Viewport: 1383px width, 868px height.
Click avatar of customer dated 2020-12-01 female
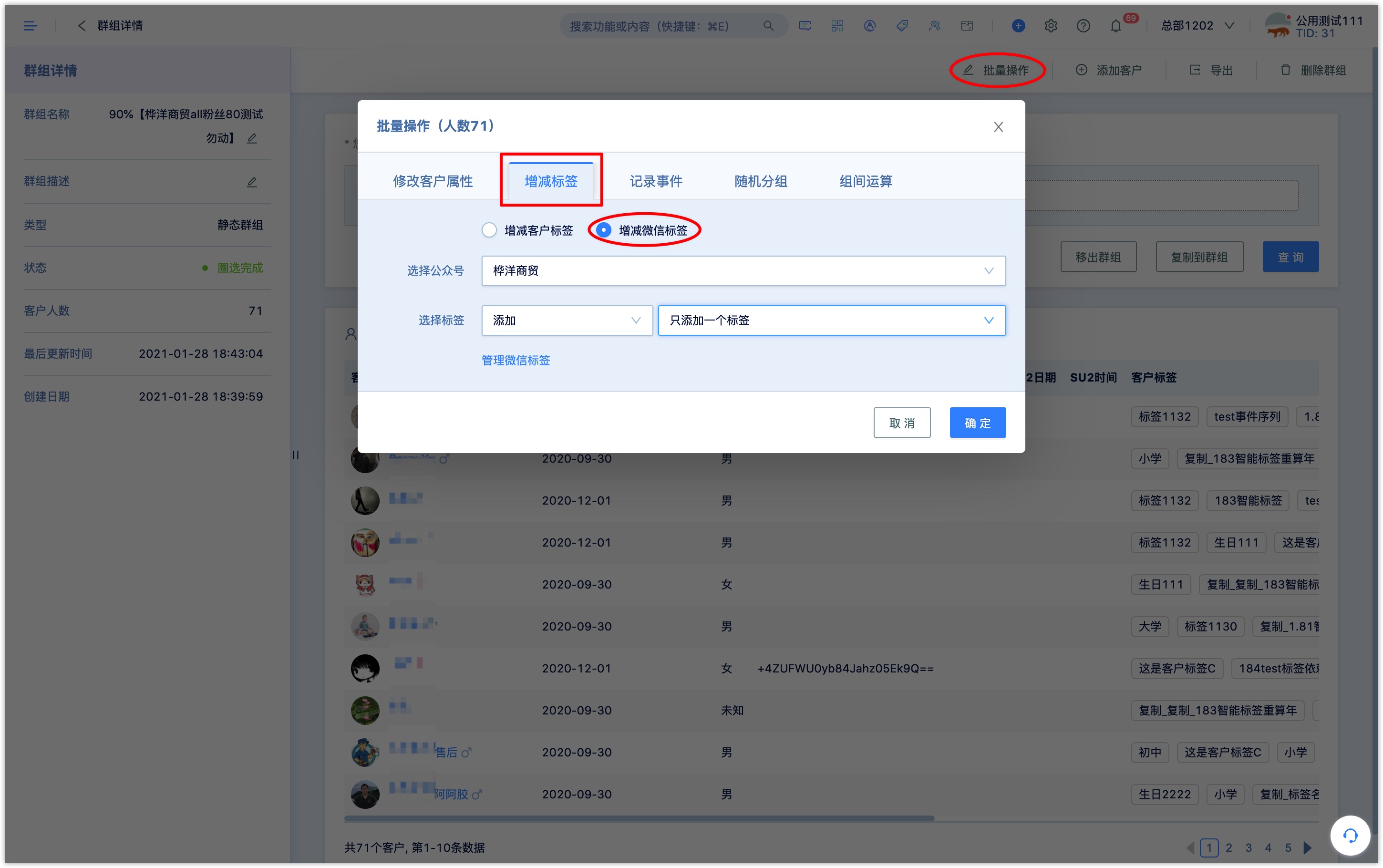pyautogui.click(x=365, y=669)
